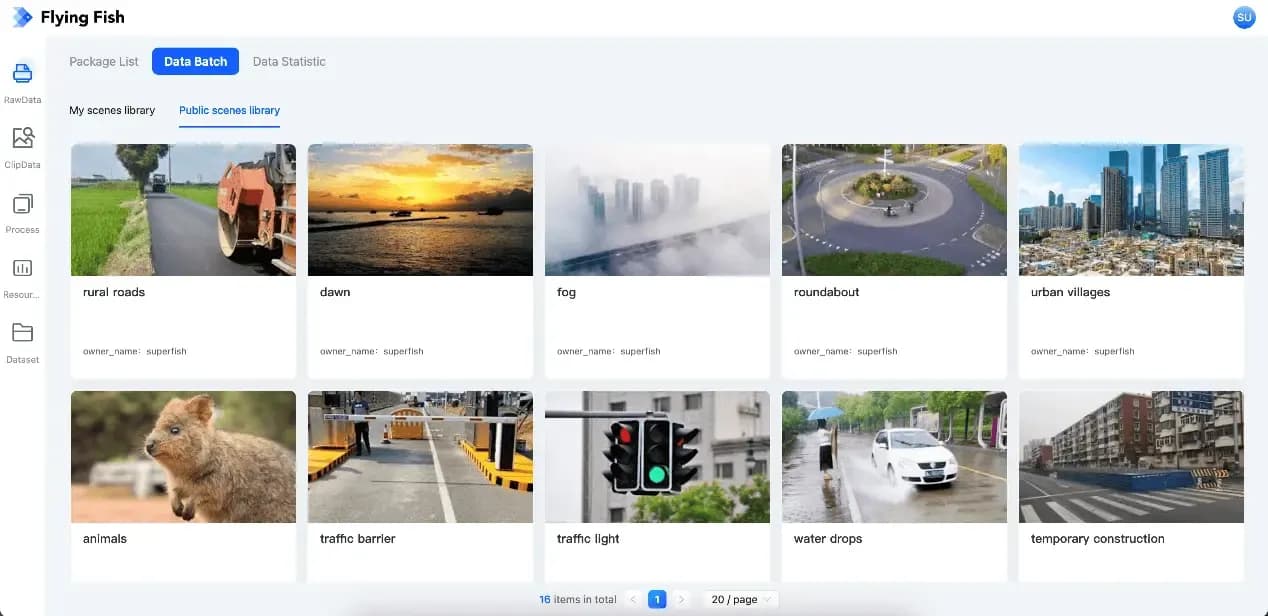Open the Dataset folder icon
The image size is (1268, 616).
click(22, 333)
